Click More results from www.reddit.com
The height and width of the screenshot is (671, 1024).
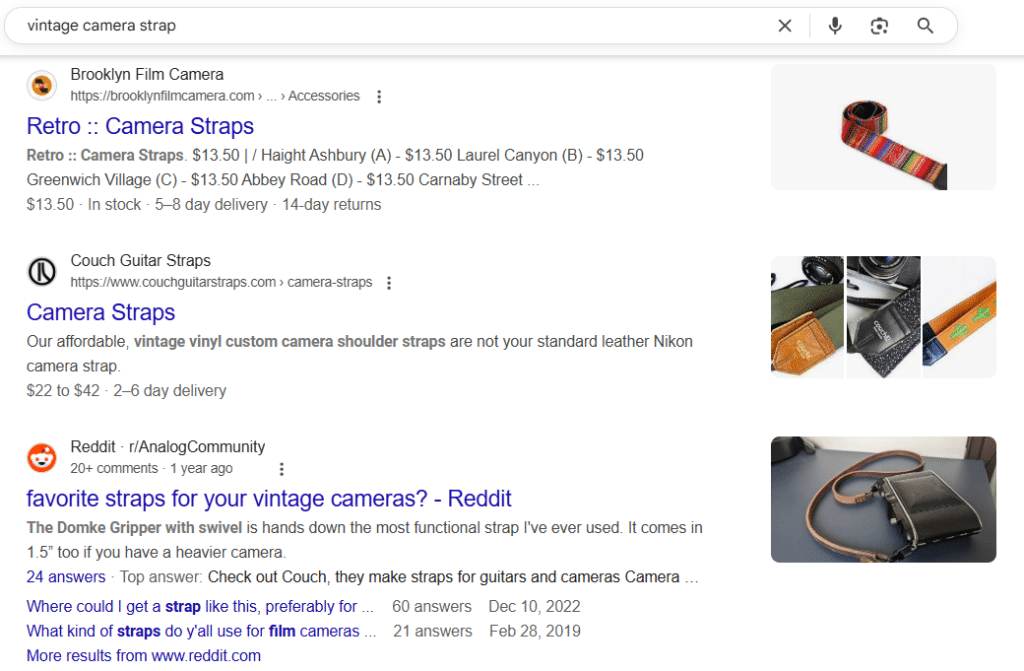[x=143, y=655]
